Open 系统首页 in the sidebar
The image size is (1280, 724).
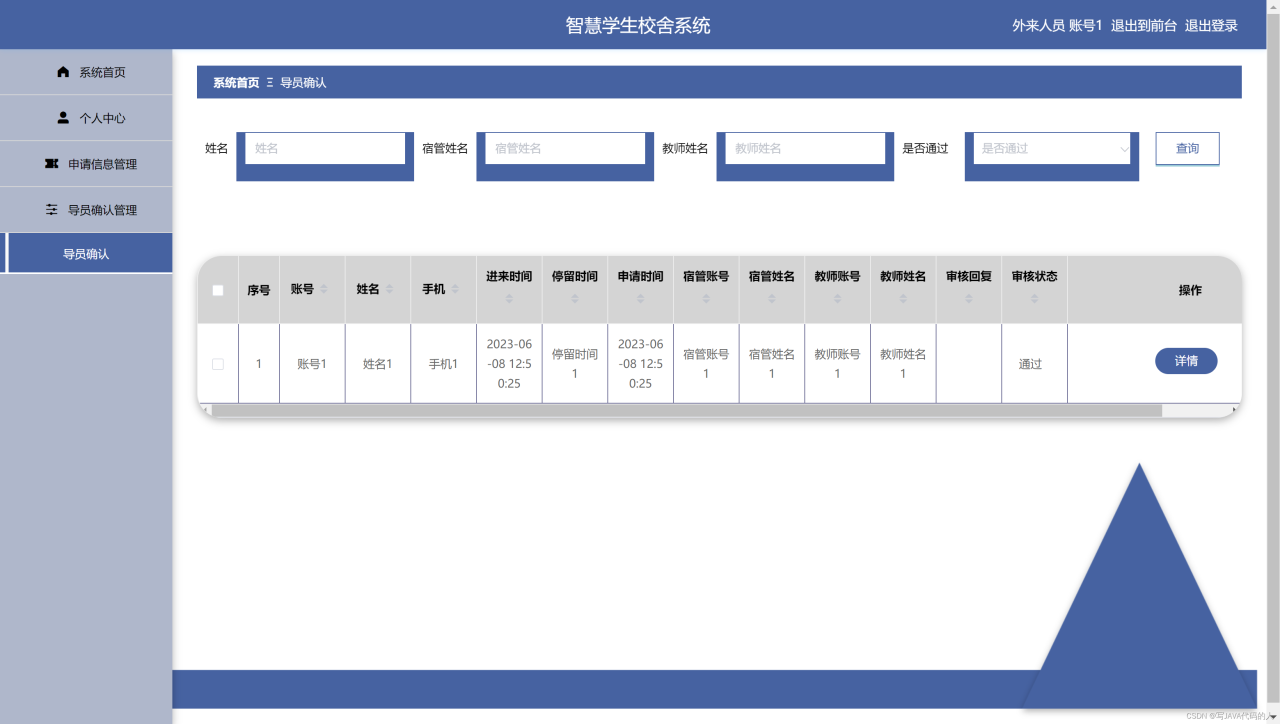86,72
